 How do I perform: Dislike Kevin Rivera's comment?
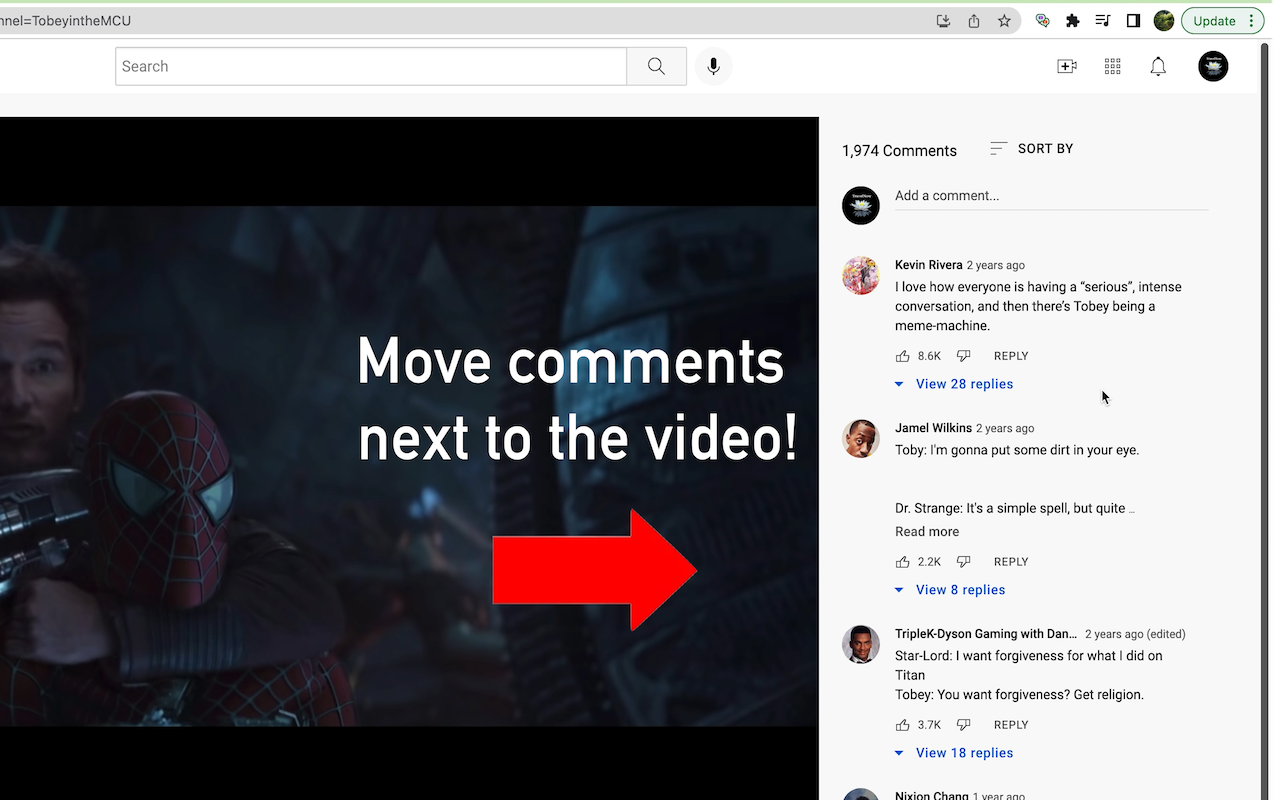964,356
